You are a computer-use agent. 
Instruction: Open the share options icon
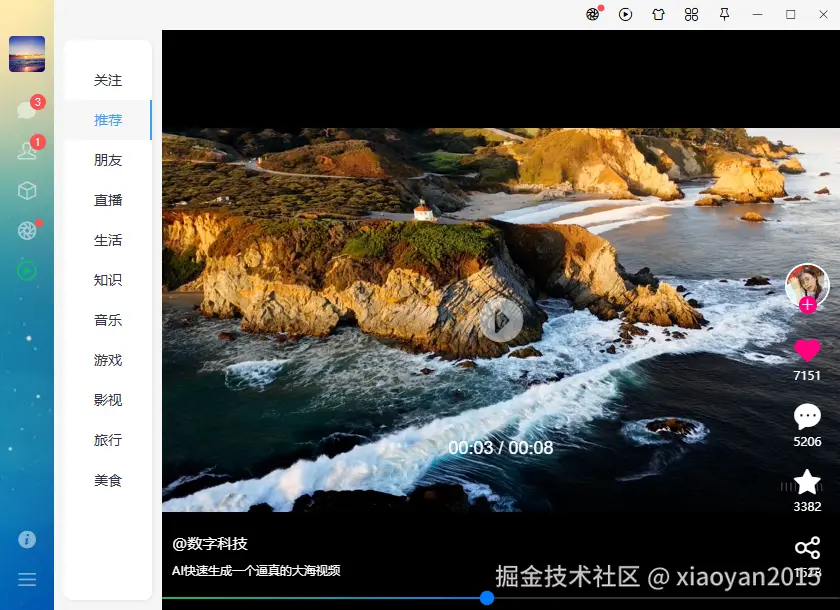(807, 548)
